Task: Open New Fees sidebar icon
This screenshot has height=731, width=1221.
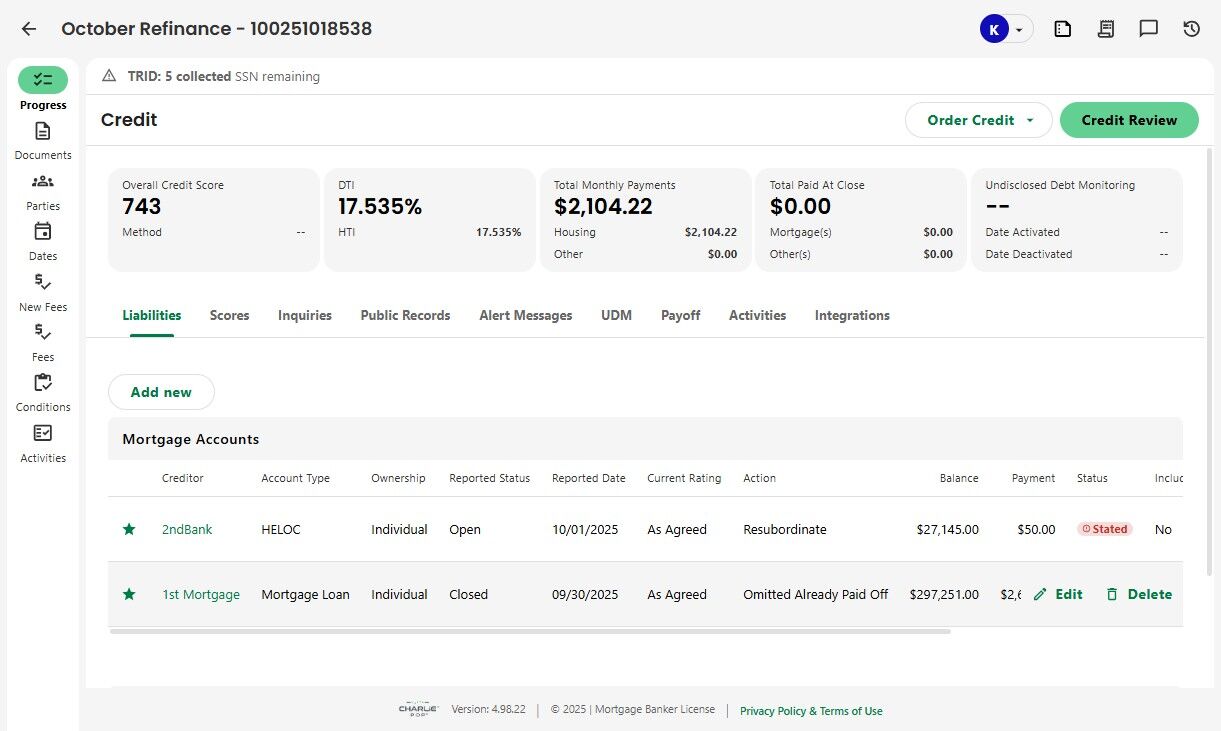Action: tap(42, 282)
